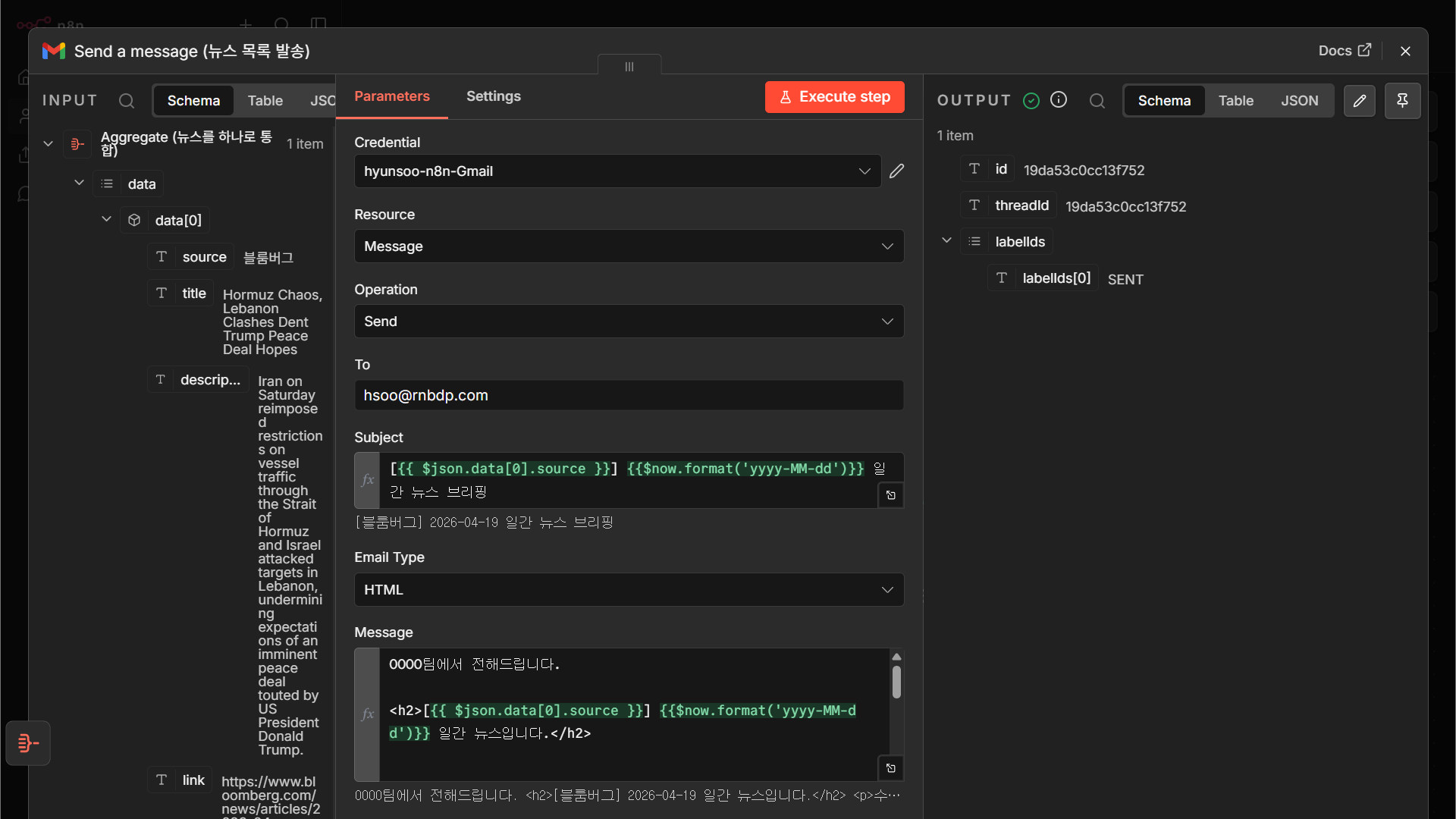Image resolution: width=1456 pixels, height=819 pixels.
Task: Switch output view to JSON tab
Action: click(x=1300, y=101)
